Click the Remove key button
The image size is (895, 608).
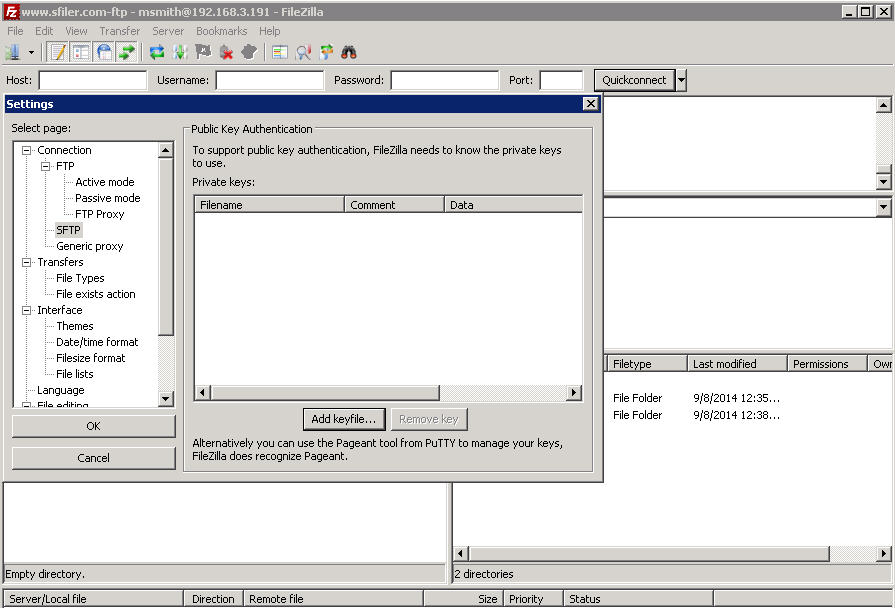(429, 419)
